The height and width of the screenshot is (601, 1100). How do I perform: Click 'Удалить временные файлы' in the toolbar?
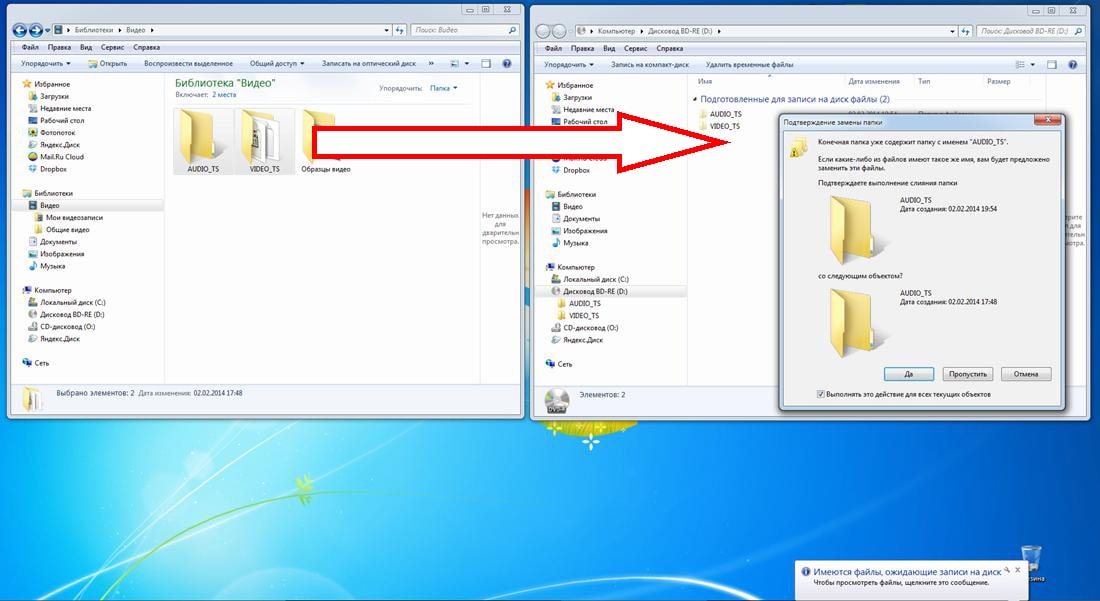click(x=749, y=65)
